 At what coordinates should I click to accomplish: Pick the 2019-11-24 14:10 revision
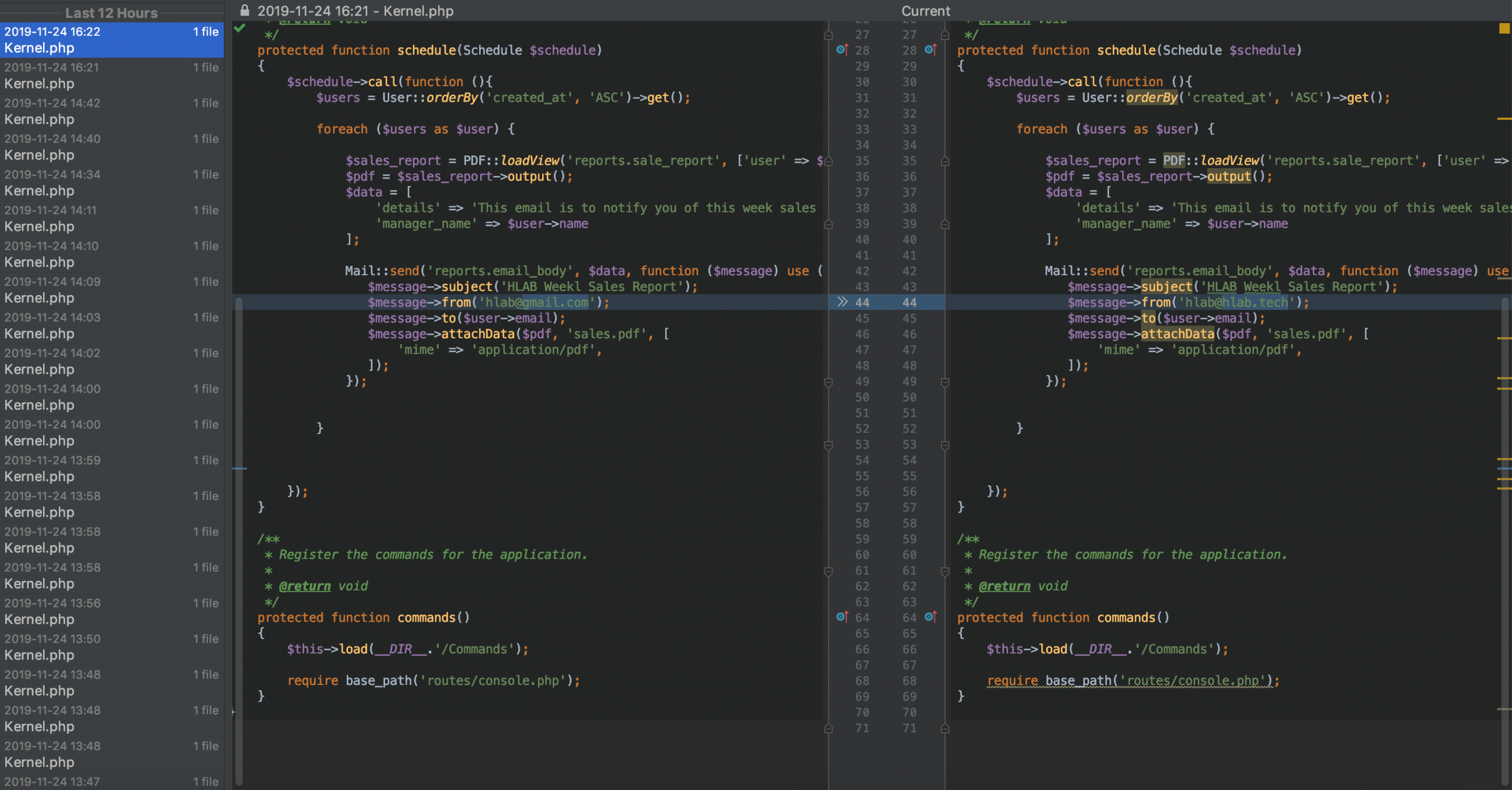(112, 254)
